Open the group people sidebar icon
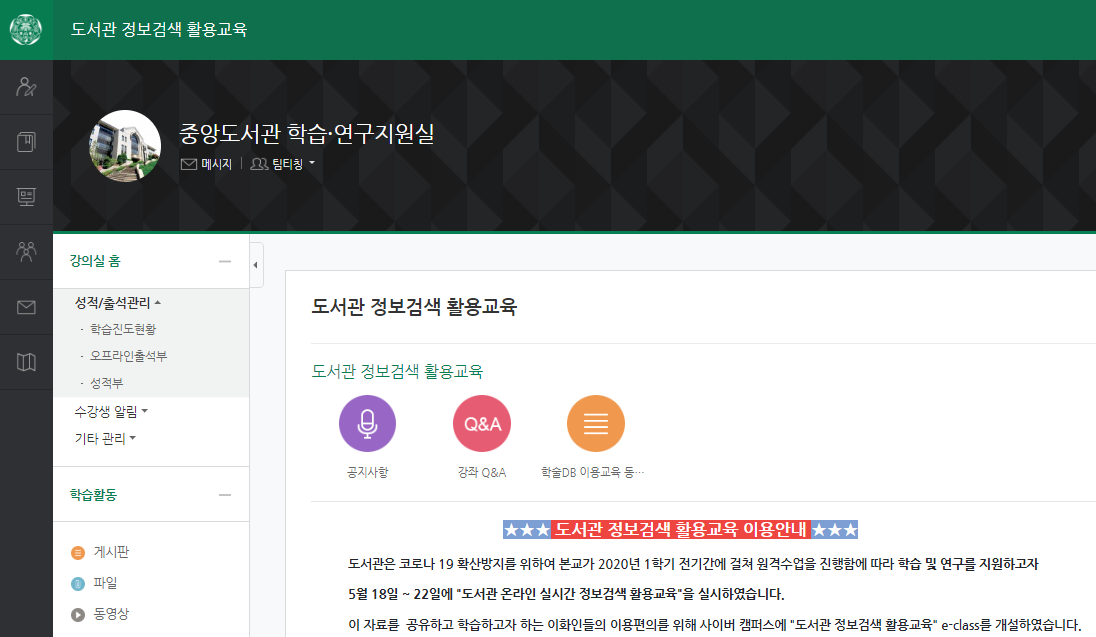This screenshot has width=1096, height=637. pos(26,252)
